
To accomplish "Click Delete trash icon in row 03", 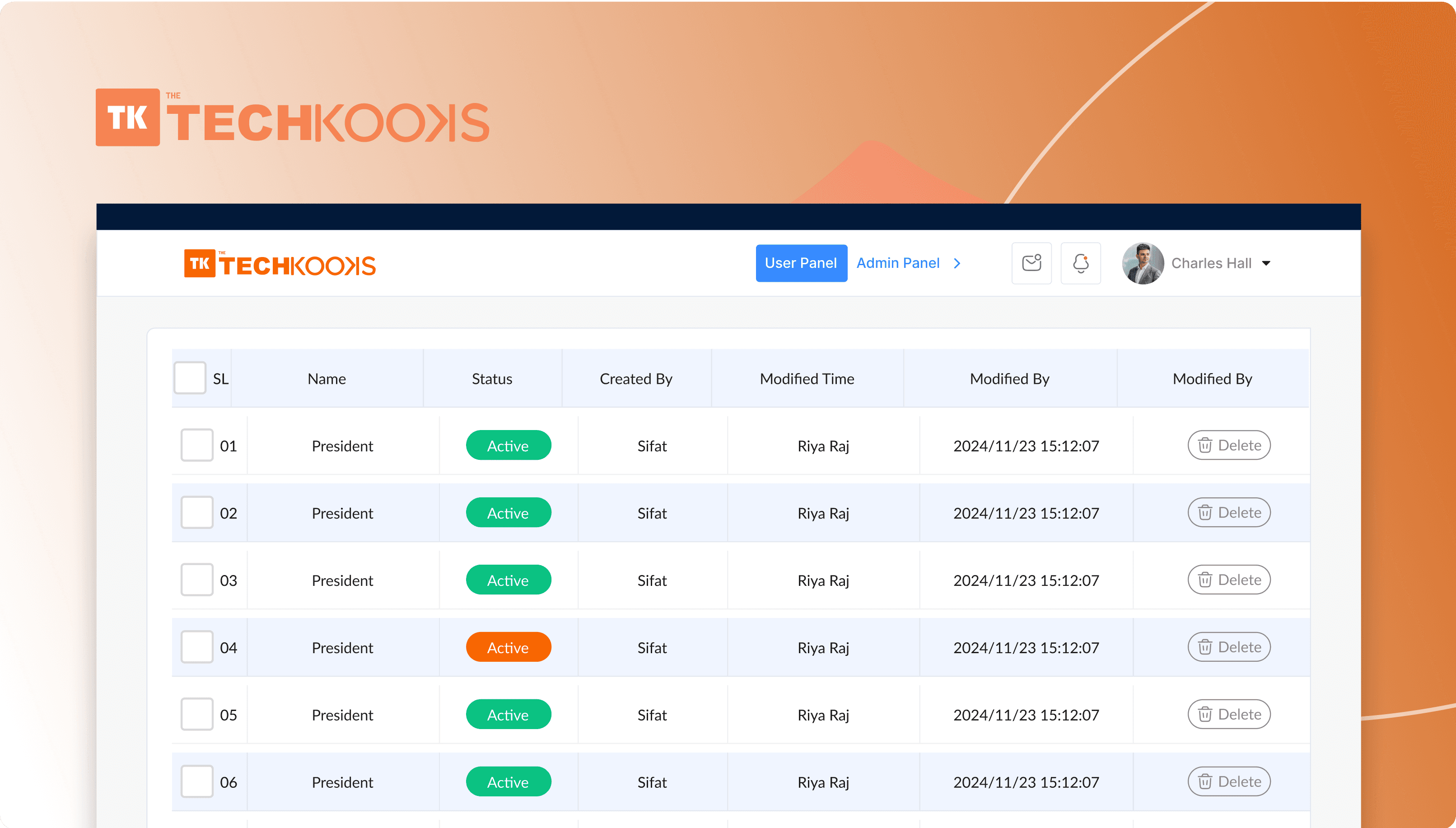I will (1205, 580).
